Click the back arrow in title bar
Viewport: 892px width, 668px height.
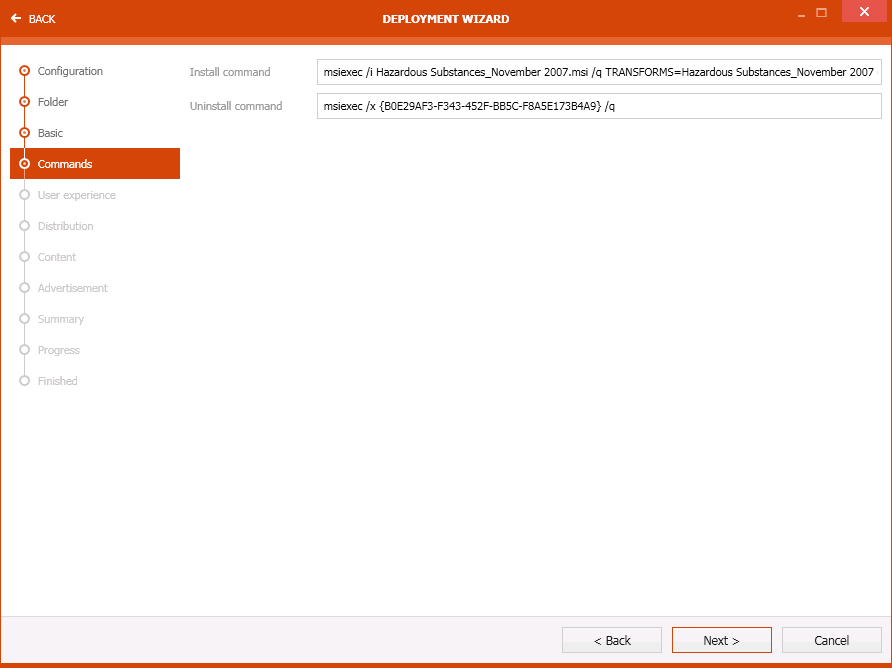14,18
